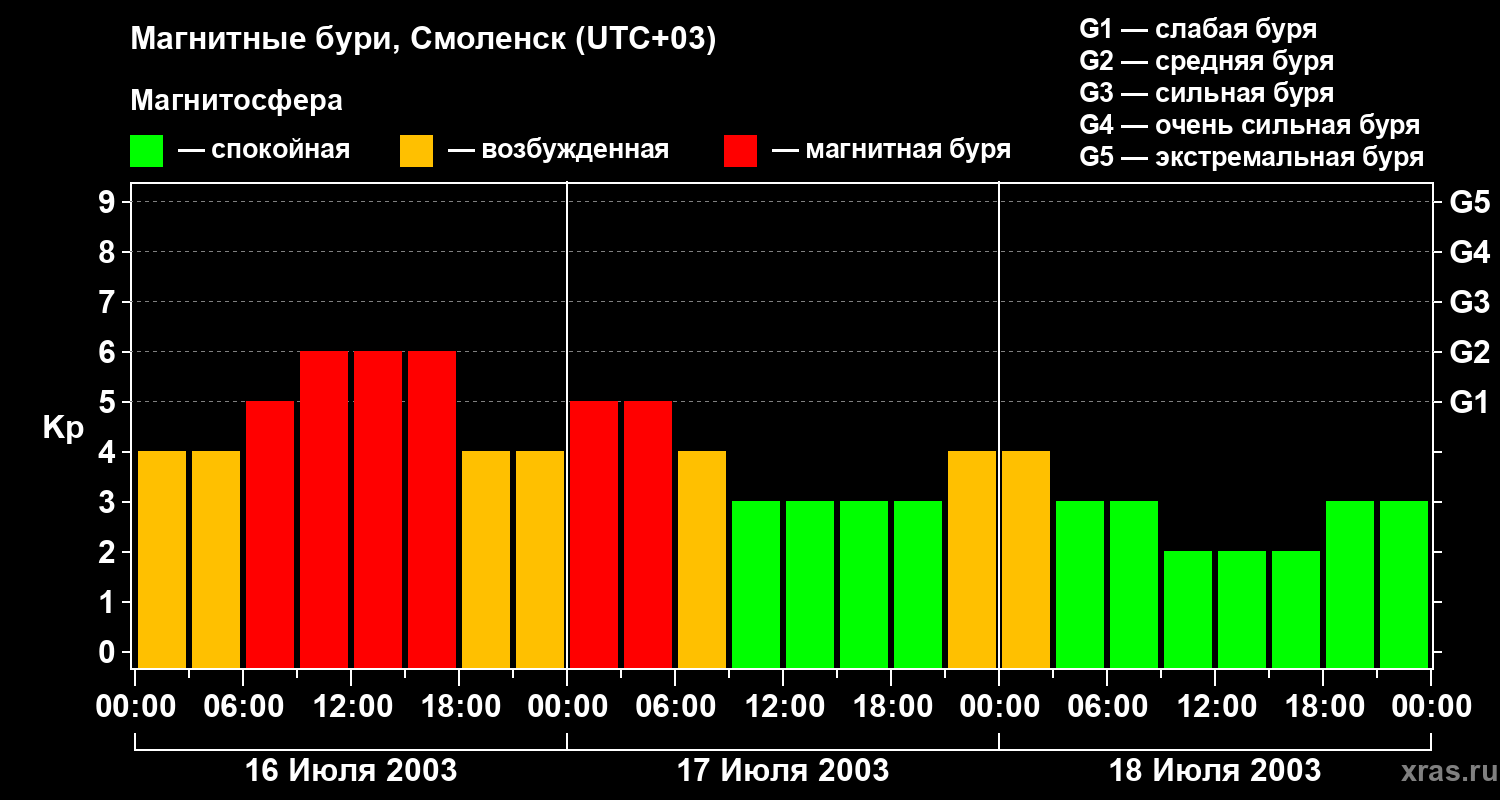1500x800 pixels.
Task: Click the '17 Июля 2003' date label
Action: click(783, 771)
